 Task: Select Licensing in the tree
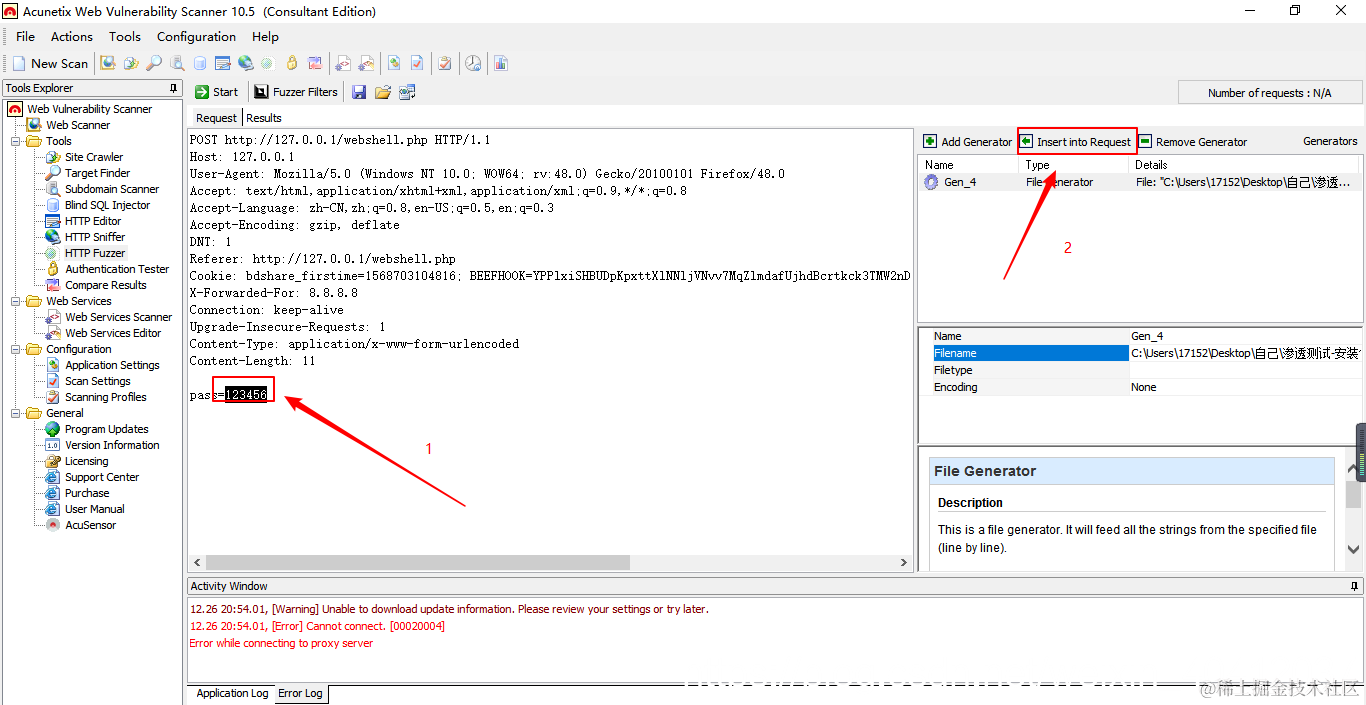coord(86,461)
